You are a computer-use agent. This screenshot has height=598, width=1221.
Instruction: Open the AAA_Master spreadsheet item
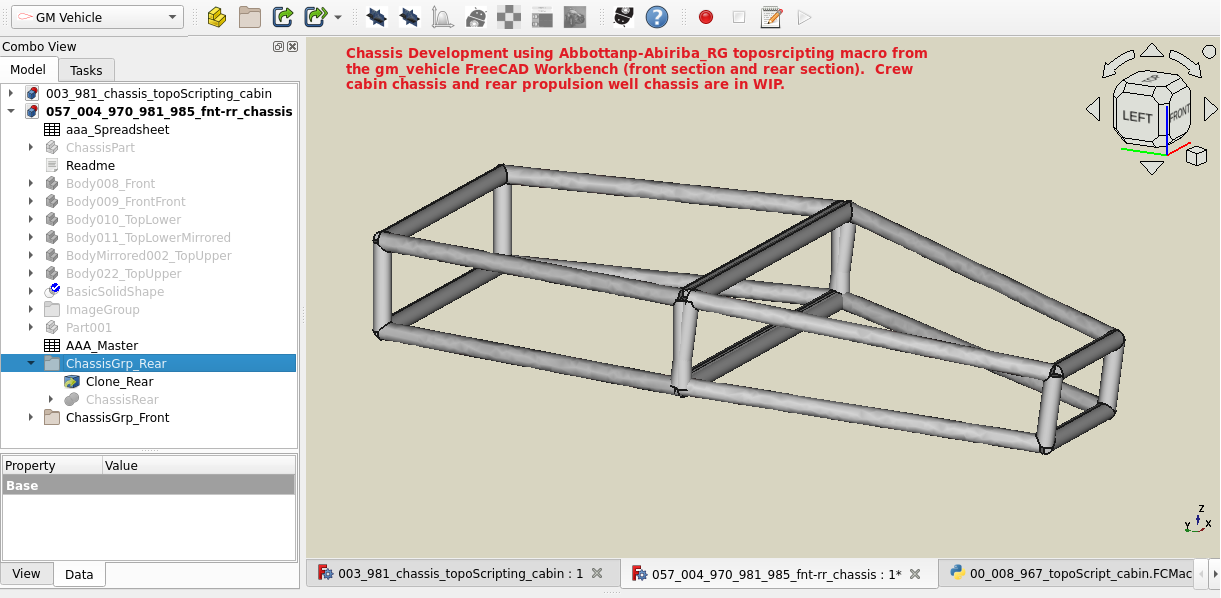pyautogui.click(x=101, y=346)
